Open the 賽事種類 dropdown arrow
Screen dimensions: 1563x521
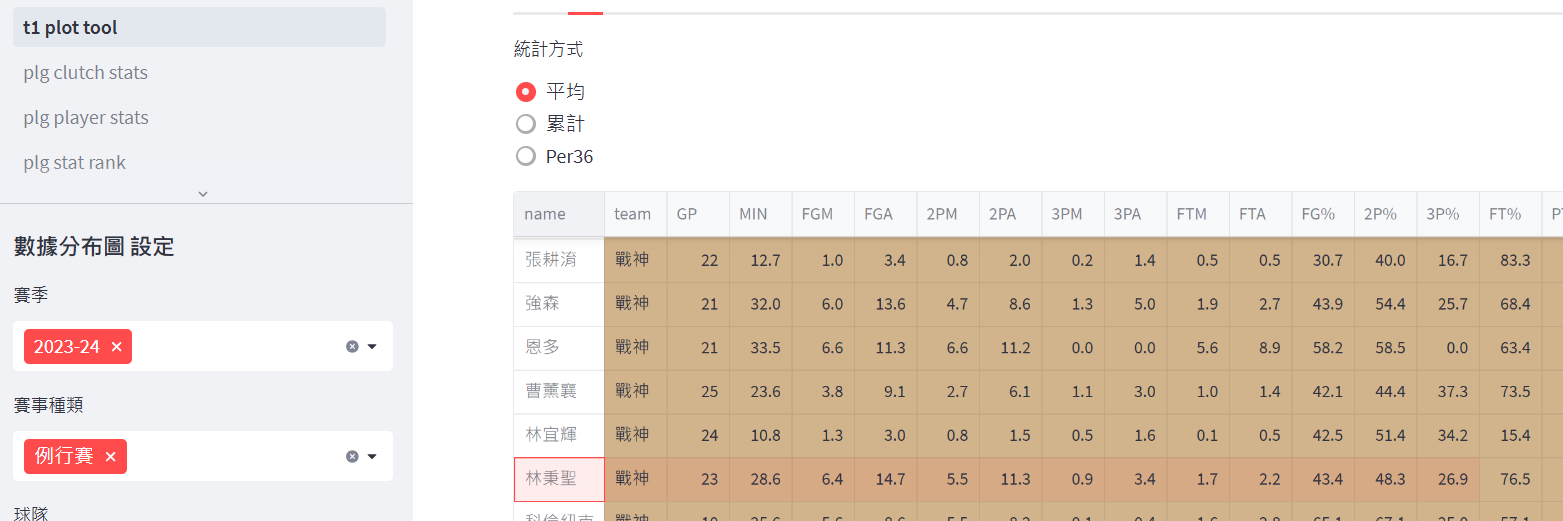click(x=372, y=456)
